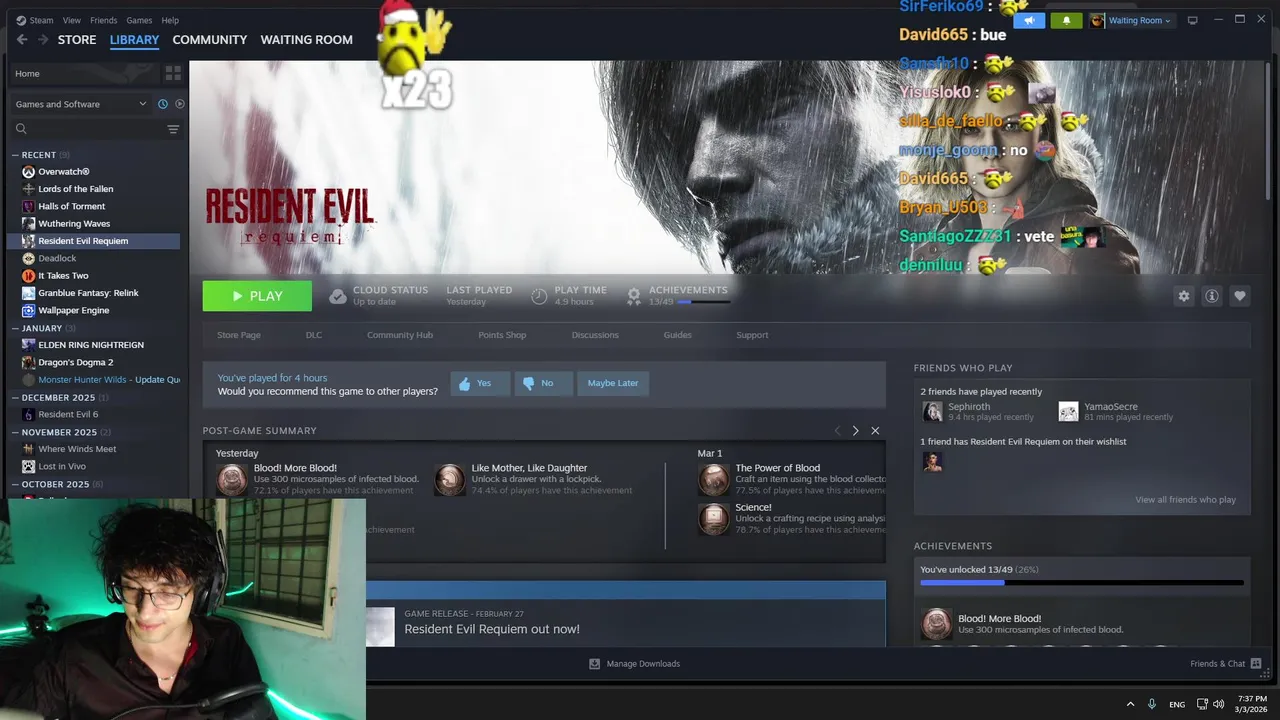
Task: Open View all friends who play
Action: tap(1185, 500)
